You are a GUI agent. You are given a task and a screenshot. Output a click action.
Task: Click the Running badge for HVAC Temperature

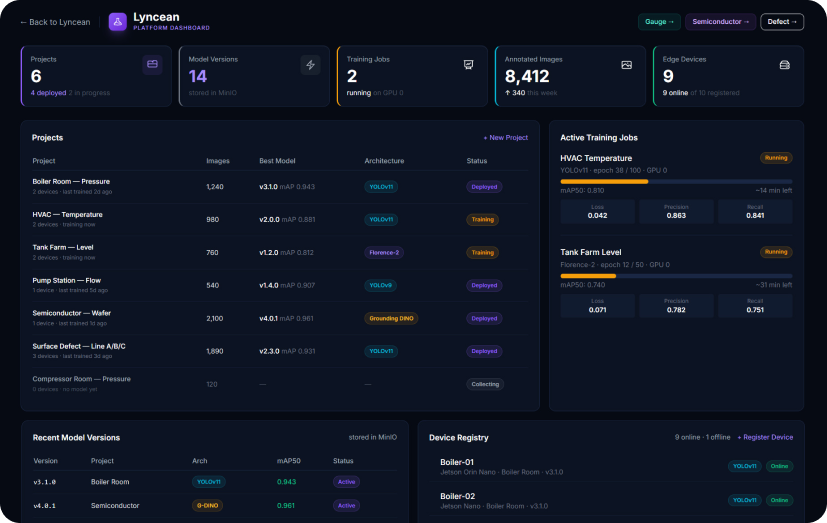coord(776,158)
